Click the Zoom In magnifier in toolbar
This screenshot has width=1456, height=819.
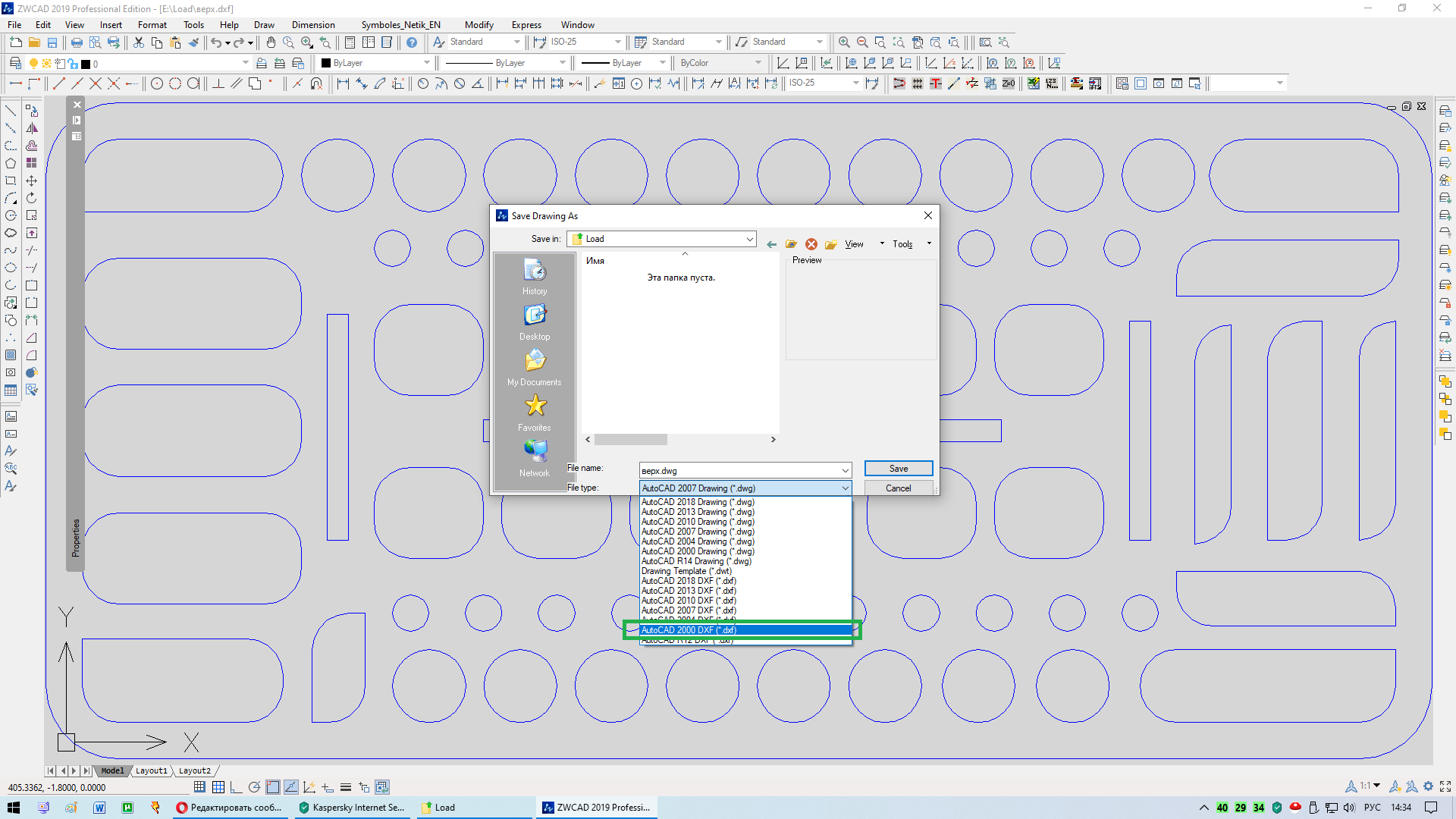pyautogui.click(x=844, y=42)
